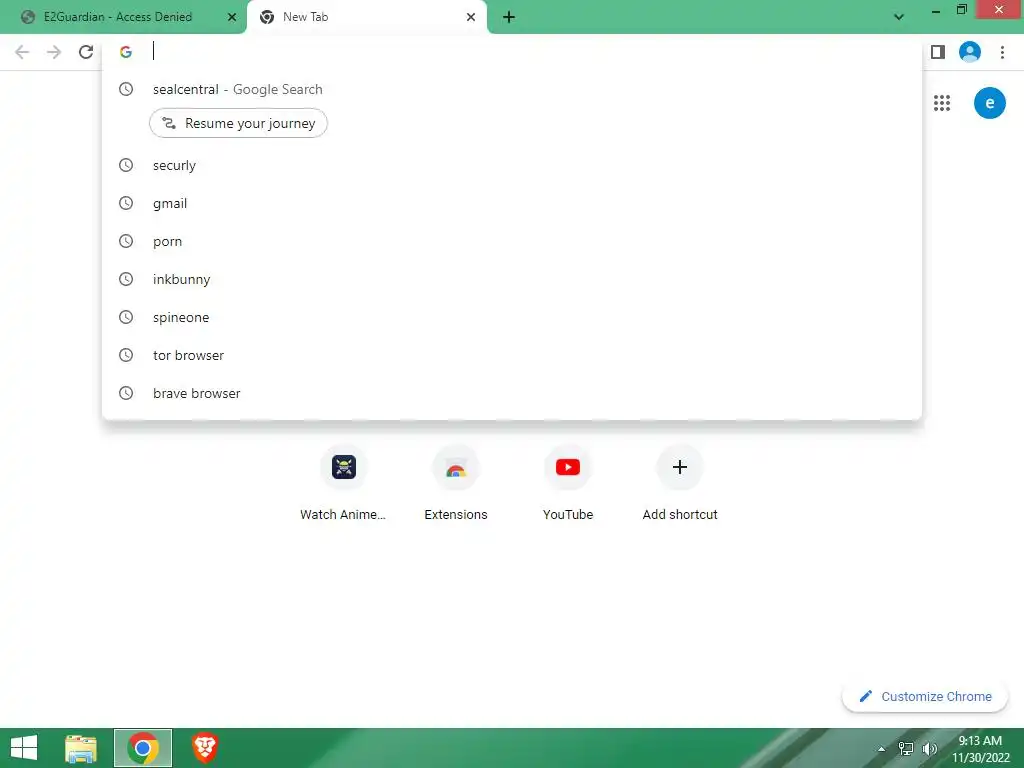Pick the brave browser suggestion
Viewport: 1024px width, 768px height.
pos(512,393)
